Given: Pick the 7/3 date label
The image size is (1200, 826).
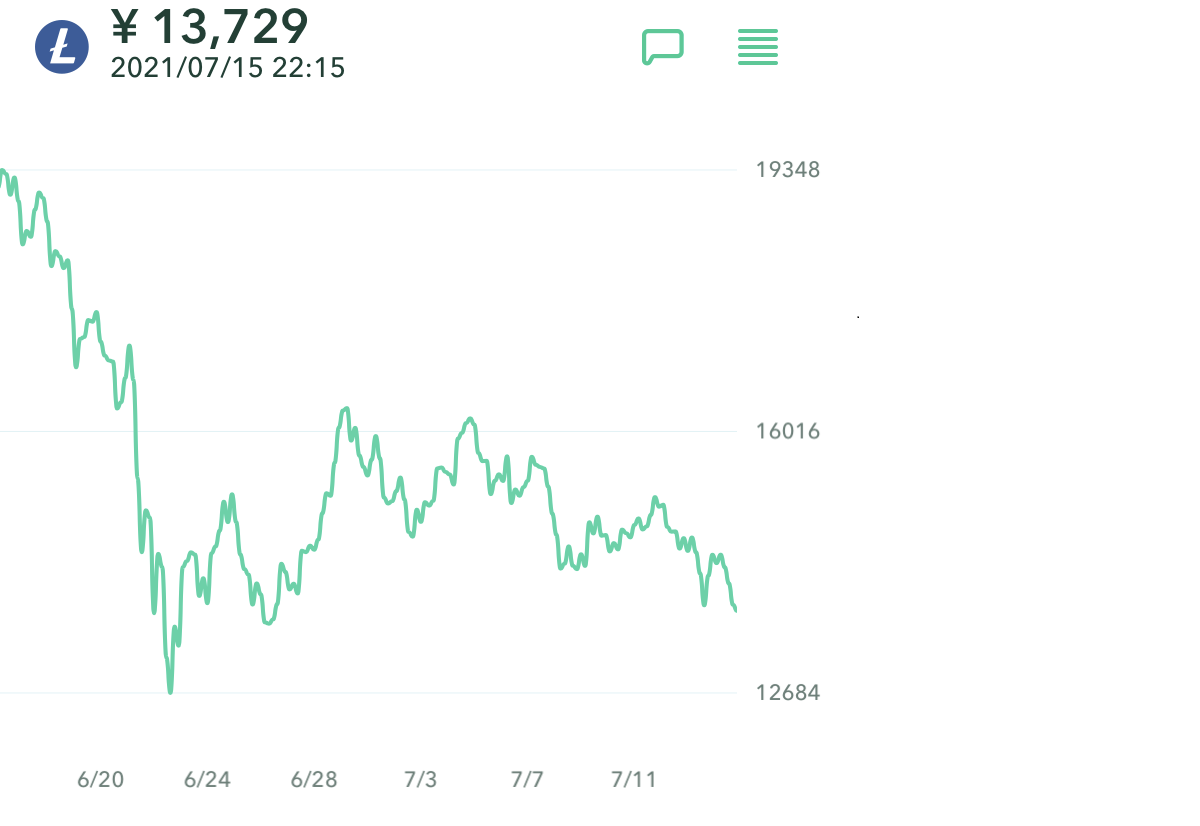Looking at the screenshot, I should pos(421,780).
